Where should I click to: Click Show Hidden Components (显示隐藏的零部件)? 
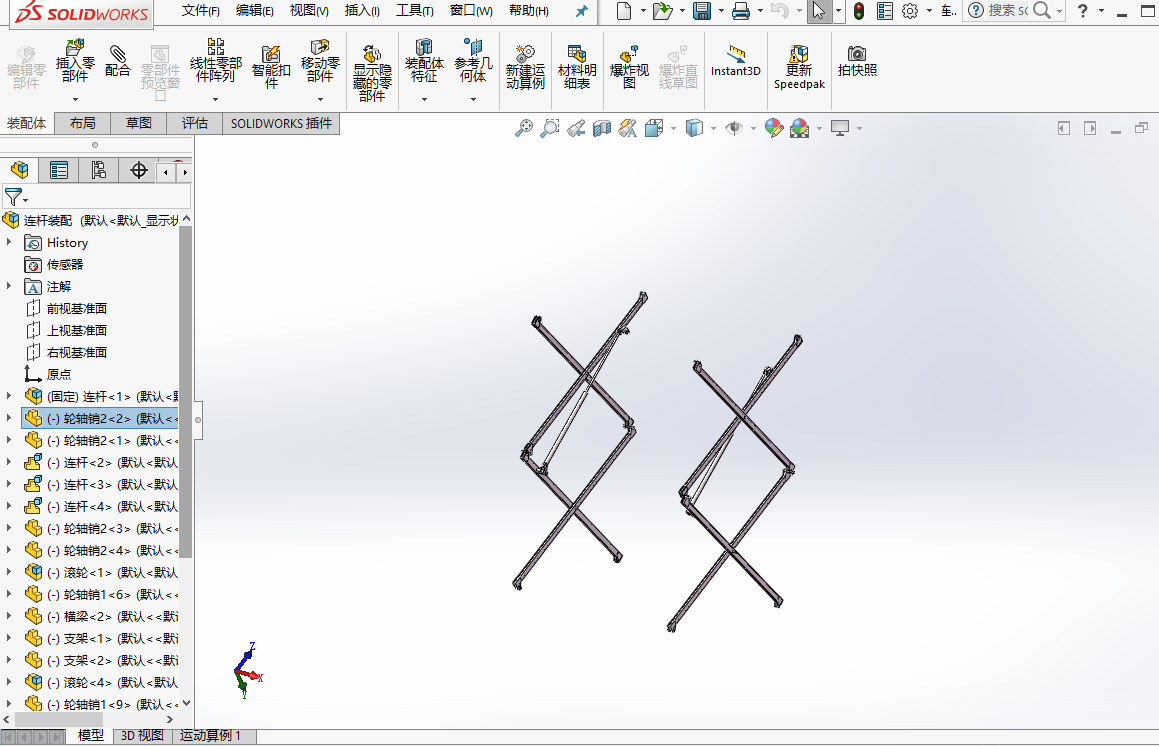point(372,72)
